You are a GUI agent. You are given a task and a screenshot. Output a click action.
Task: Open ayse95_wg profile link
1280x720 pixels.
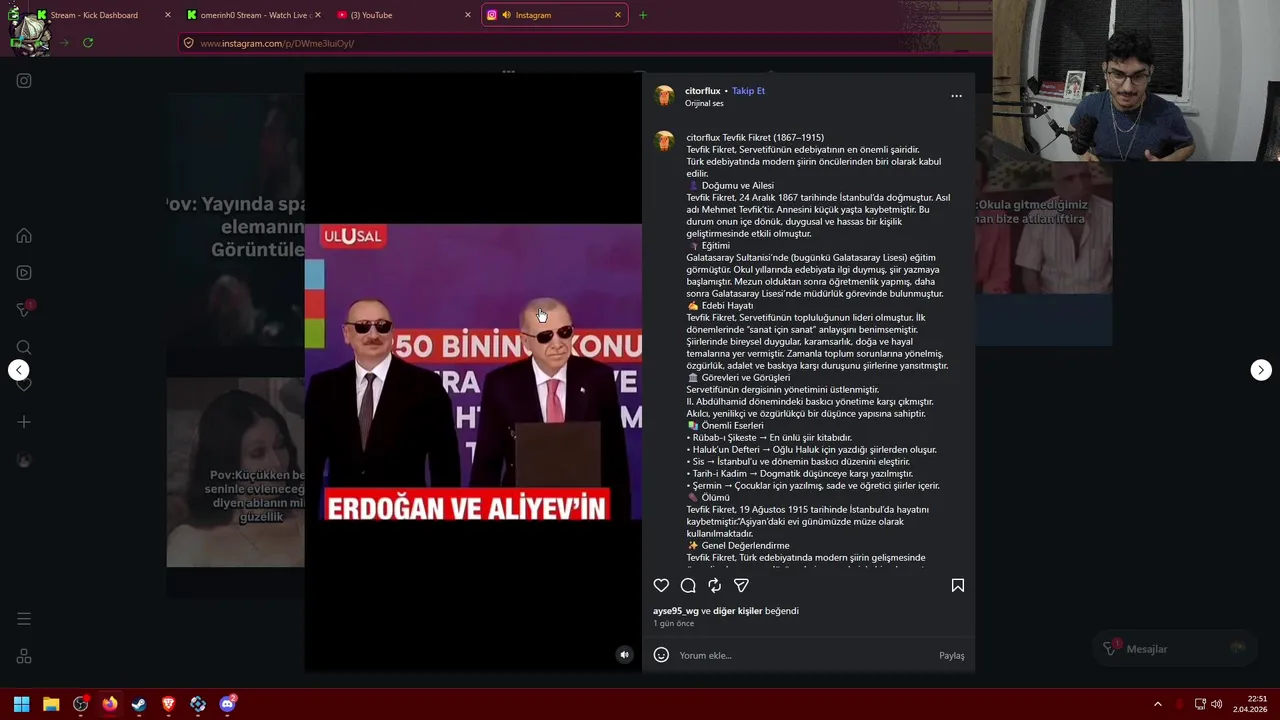click(x=676, y=611)
